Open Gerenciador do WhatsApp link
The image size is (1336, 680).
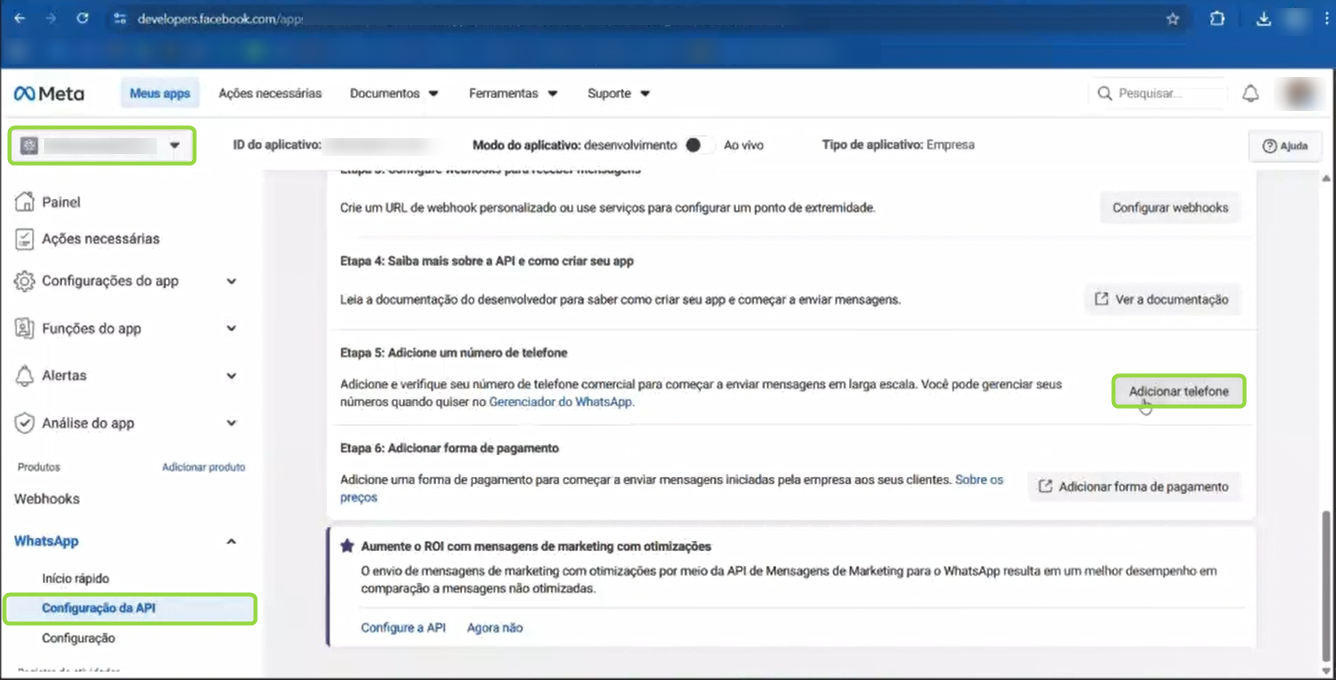560,402
